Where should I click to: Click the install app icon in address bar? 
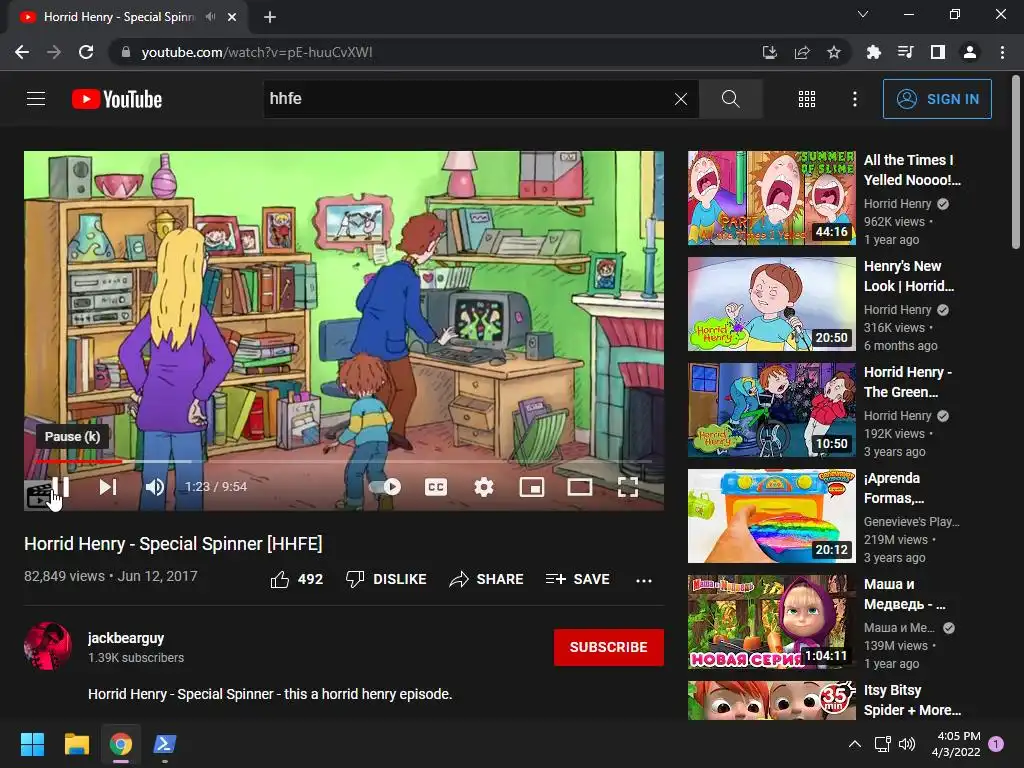coord(770,52)
